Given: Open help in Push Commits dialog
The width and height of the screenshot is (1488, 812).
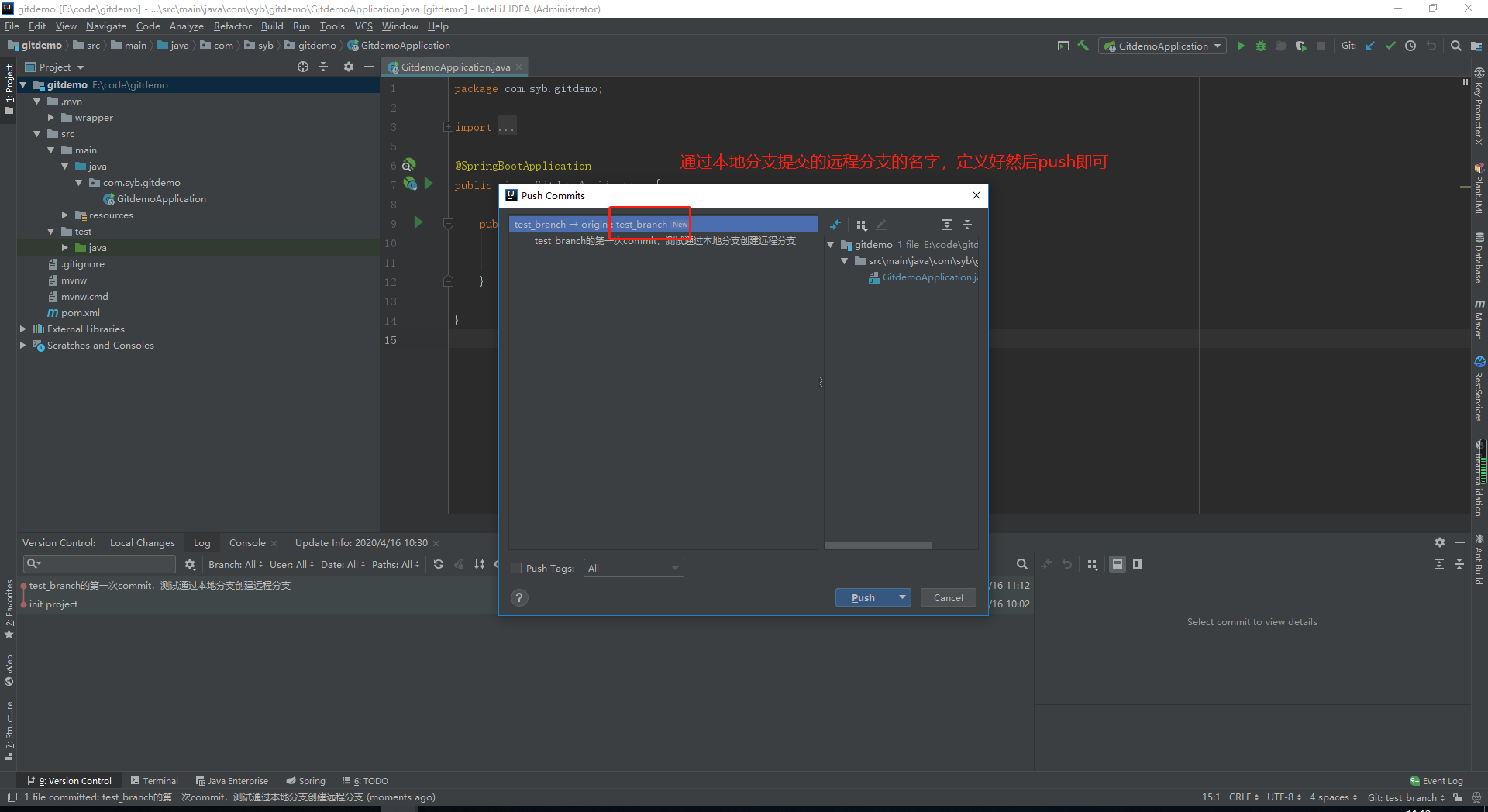Looking at the screenshot, I should pos(520,597).
